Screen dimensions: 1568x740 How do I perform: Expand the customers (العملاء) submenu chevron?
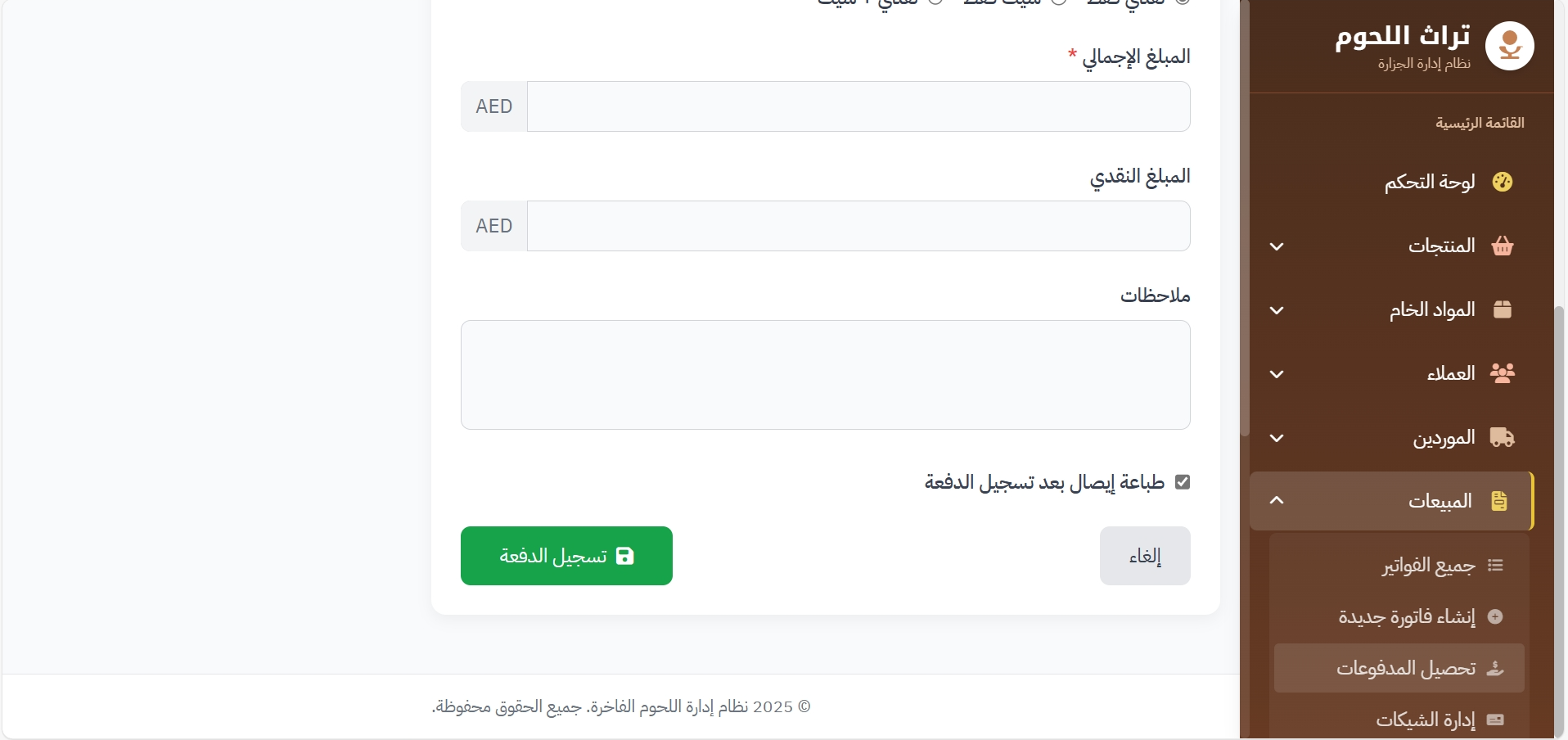[x=1277, y=374]
